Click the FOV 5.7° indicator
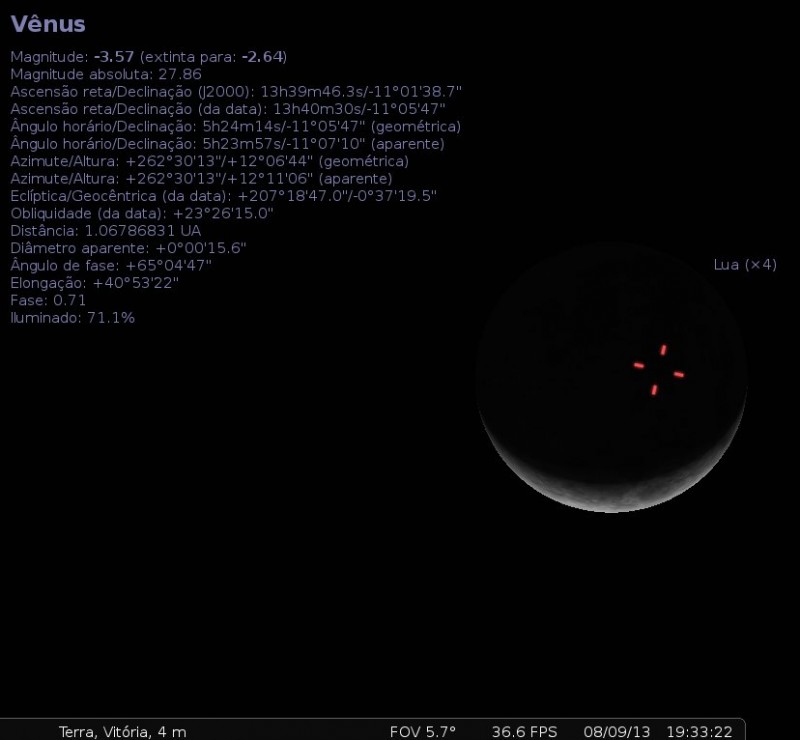The height and width of the screenshot is (740, 800). pyautogui.click(x=422, y=731)
